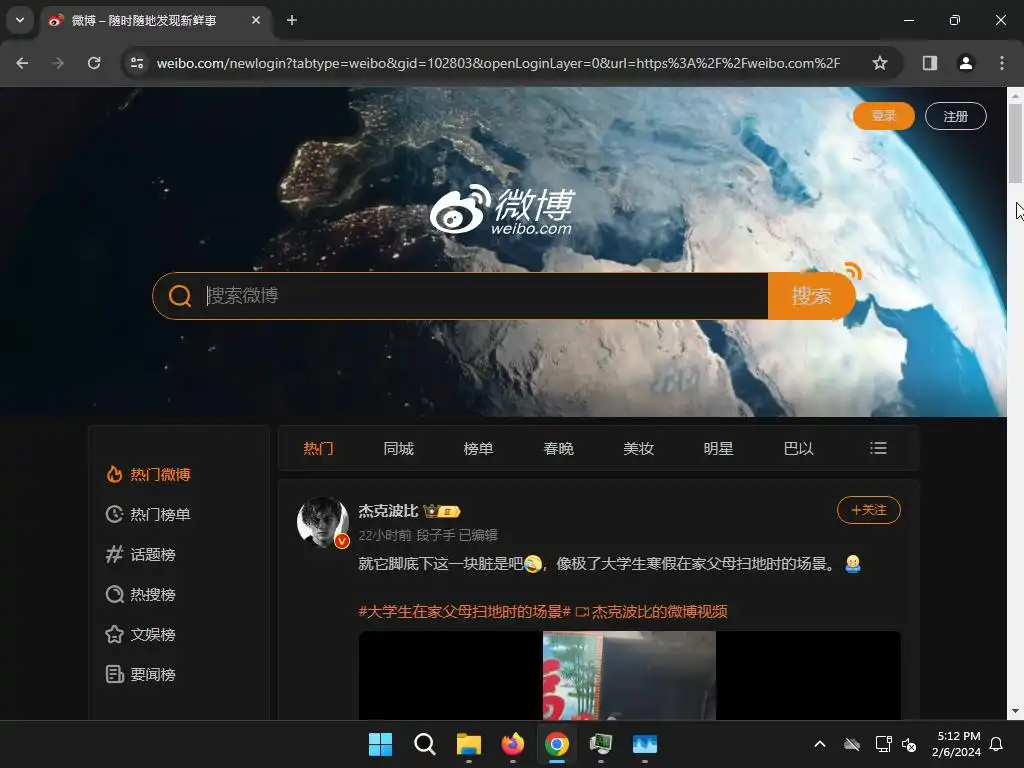
Task: Open 杰克波比 username link
Action: click(x=388, y=511)
